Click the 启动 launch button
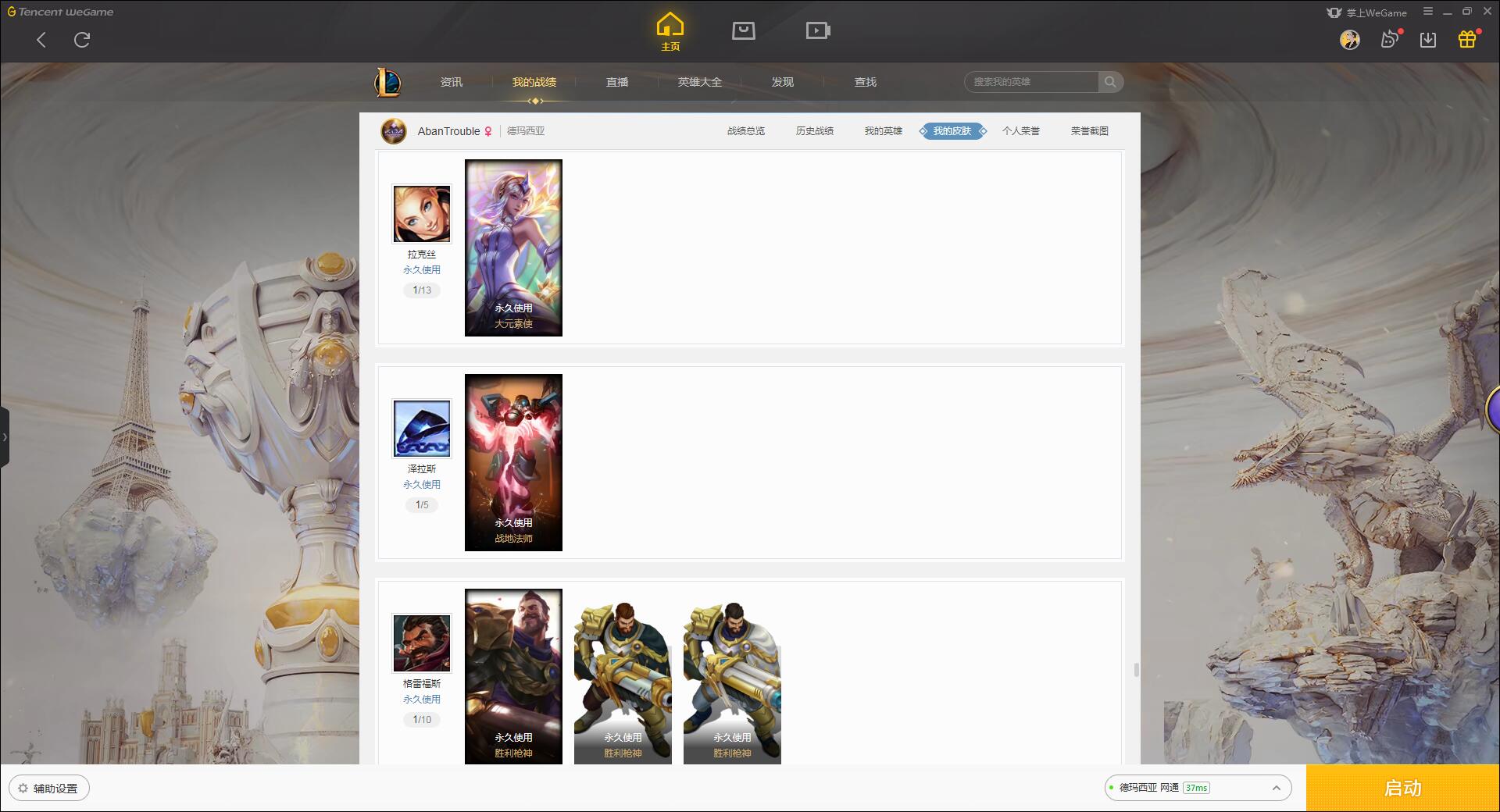This screenshot has width=1500, height=812. click(x=1403, y=789)
